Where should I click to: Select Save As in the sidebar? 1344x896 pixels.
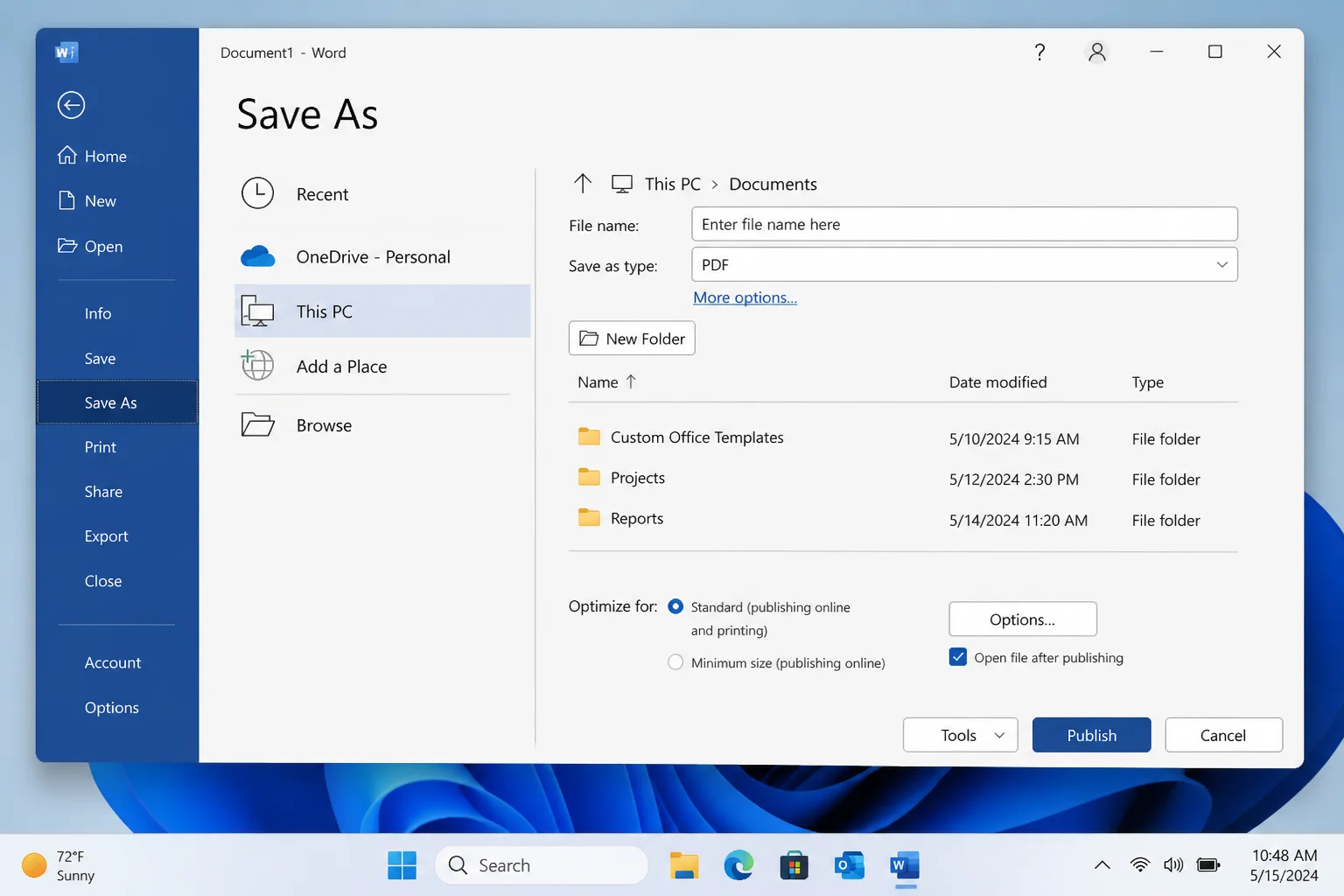117,402
